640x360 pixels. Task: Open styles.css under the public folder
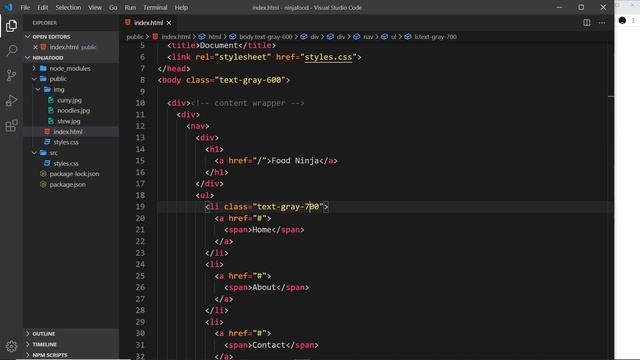click(x=66, y=142)
